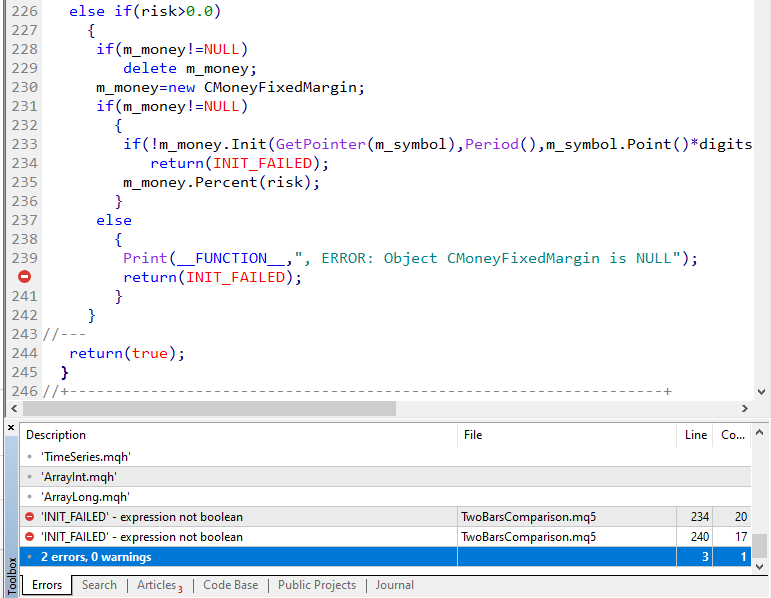Select the Errors tab
771x598 pixels.
click(47, 585)
